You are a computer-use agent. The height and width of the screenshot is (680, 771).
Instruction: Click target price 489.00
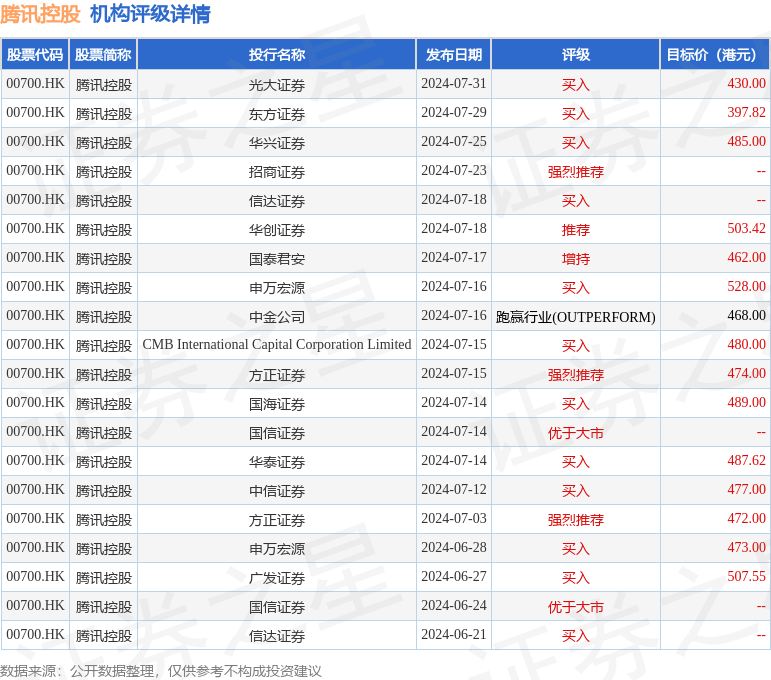(746, 403)
